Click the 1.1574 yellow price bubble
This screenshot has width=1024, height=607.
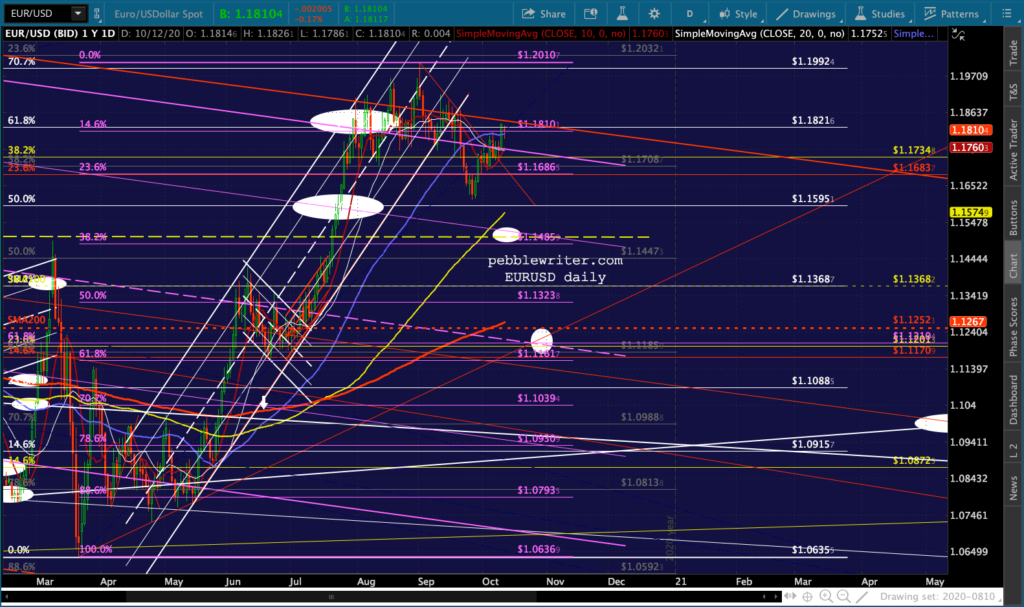click(x=970, y=212)
